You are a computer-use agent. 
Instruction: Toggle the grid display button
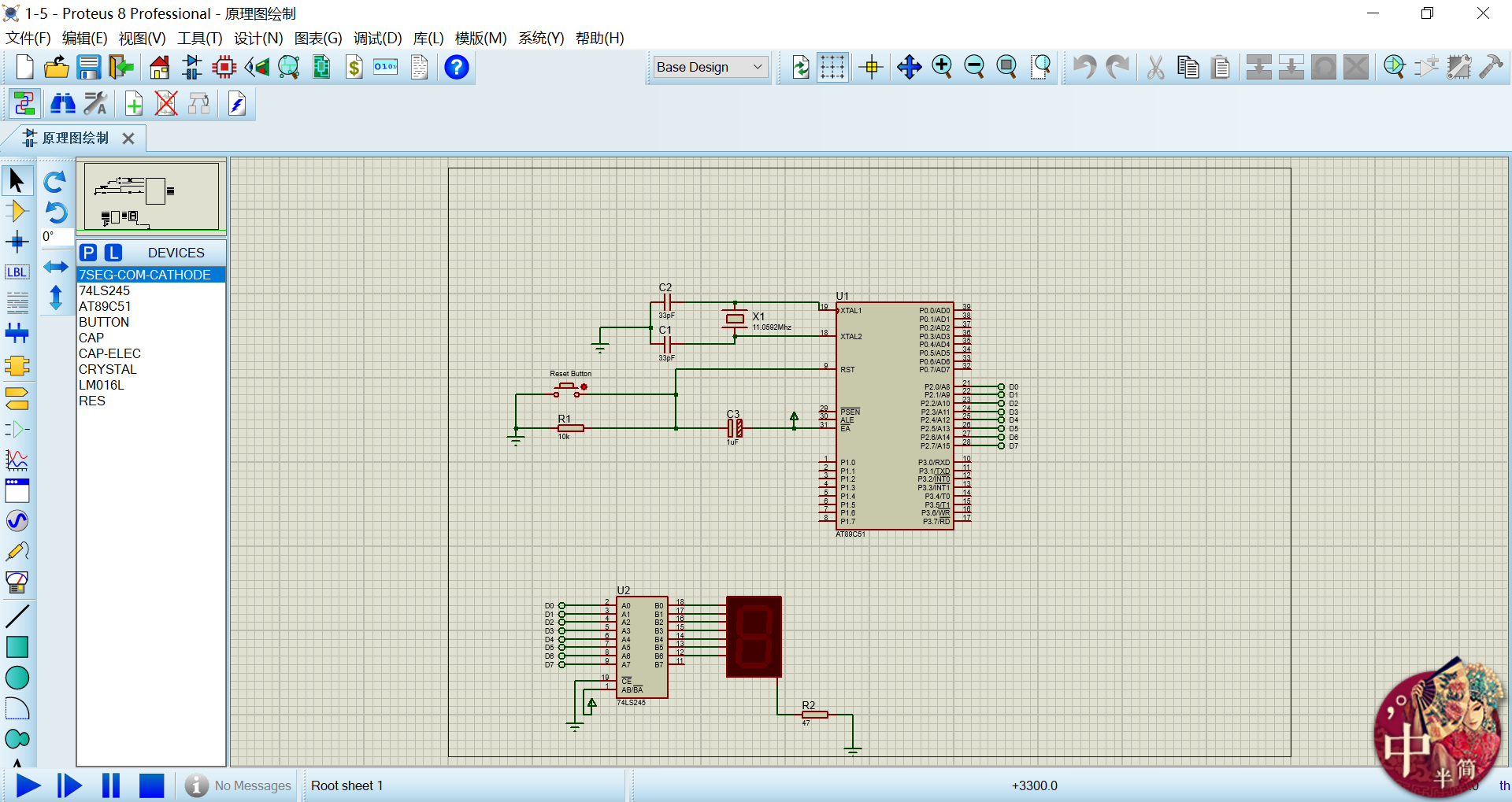(x=832, y=68)
